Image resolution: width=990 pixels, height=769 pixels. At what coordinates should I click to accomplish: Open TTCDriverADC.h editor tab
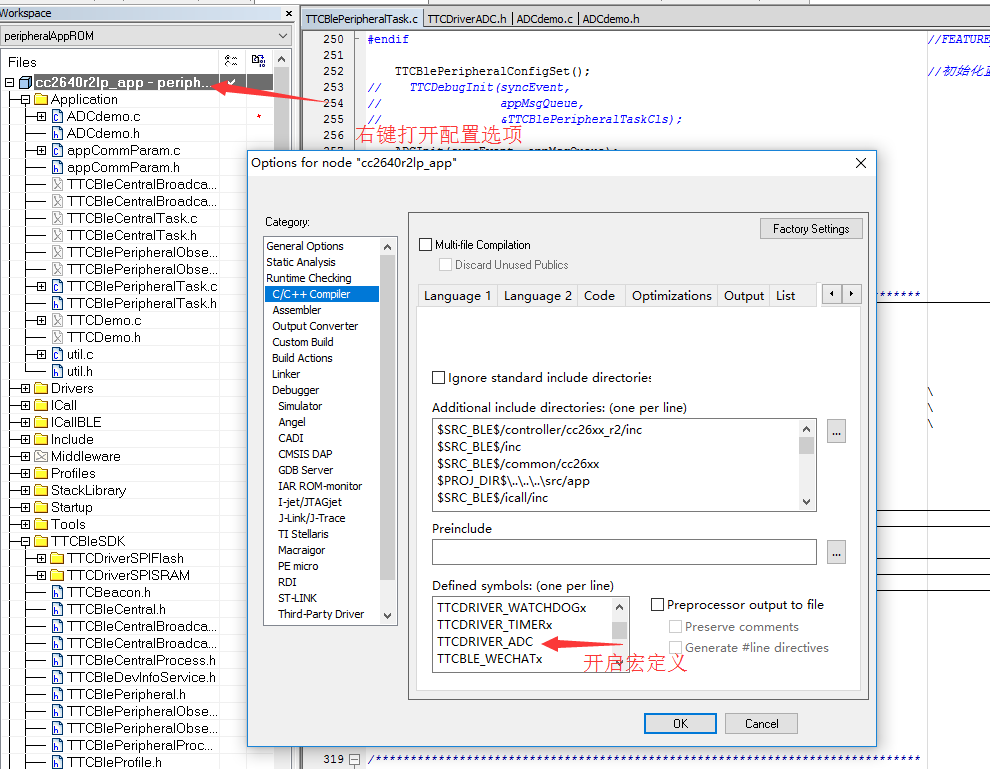(x=467, y=19)
